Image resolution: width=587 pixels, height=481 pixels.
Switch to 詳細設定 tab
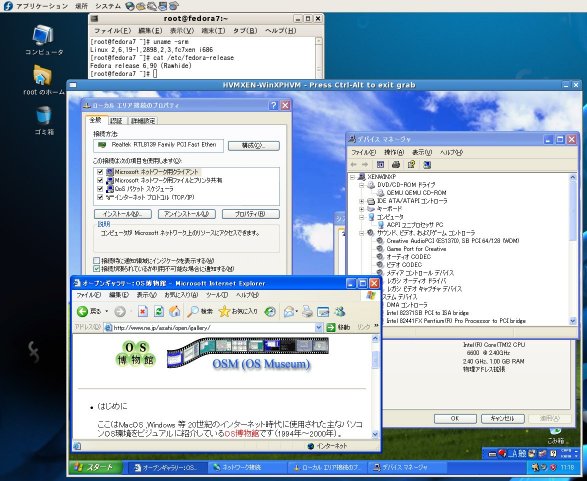142,121
